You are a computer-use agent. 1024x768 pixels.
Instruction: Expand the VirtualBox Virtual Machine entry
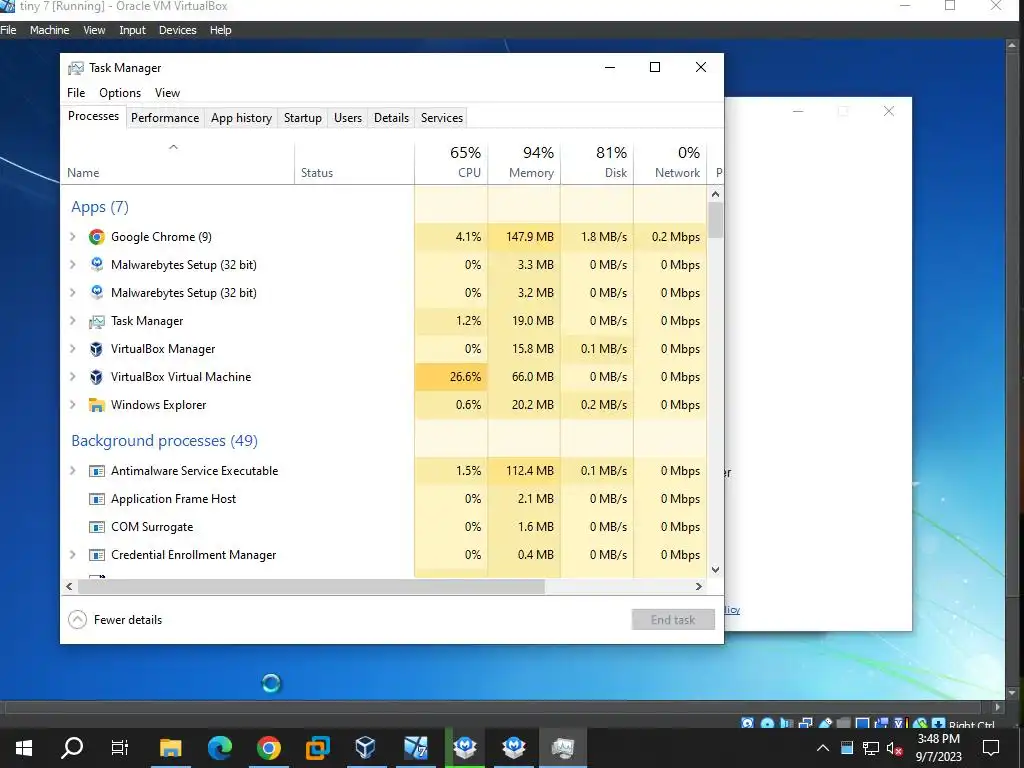coord(73,377)
